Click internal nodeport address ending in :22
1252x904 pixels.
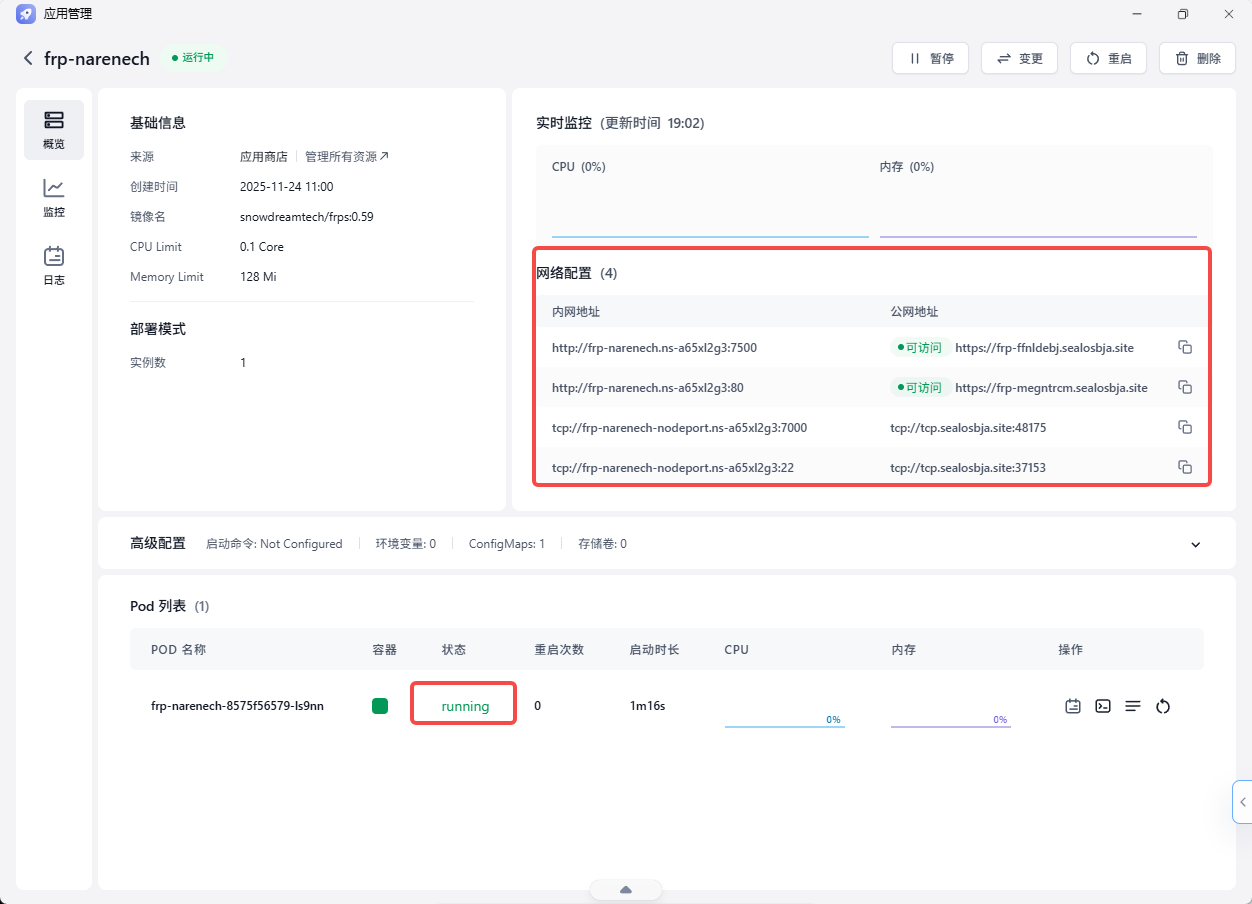coord(673,468)
